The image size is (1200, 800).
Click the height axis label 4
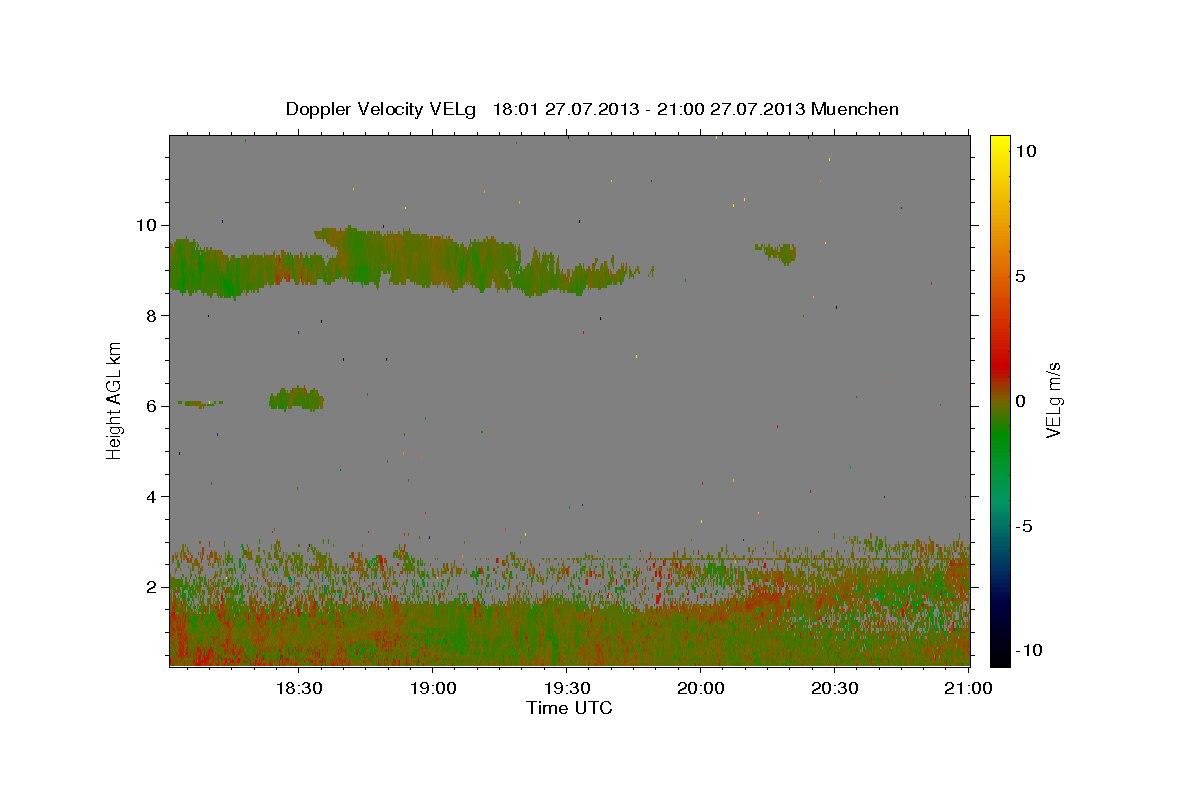149,497
